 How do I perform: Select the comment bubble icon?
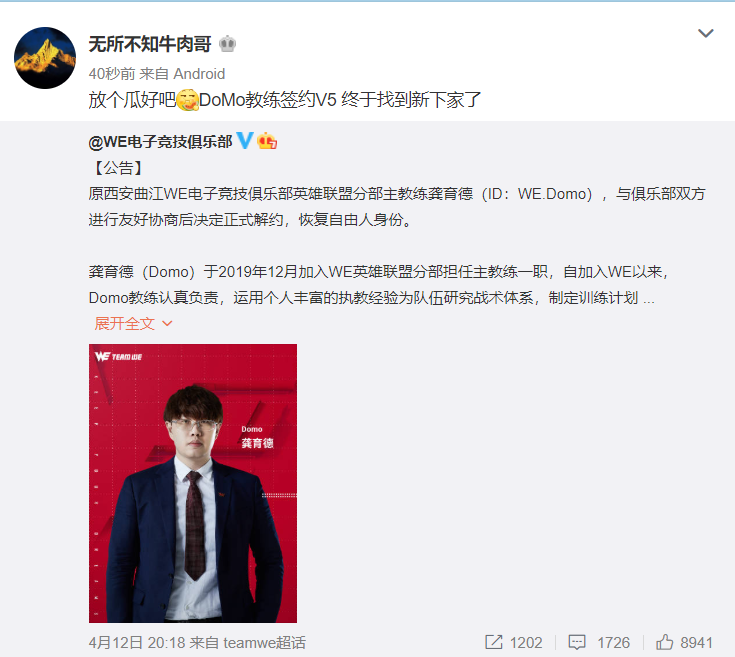[x=577, y=642]
